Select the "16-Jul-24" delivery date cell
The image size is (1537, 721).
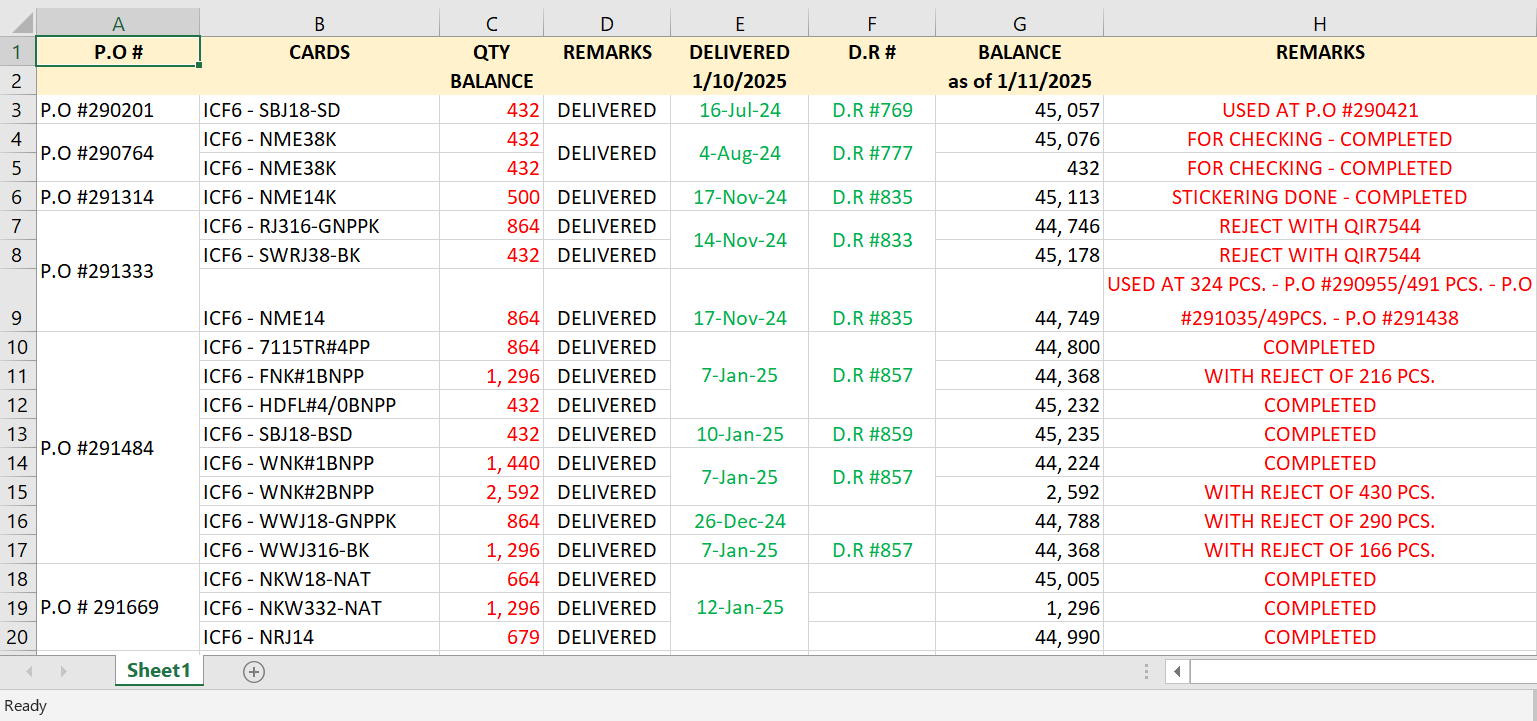739,110
